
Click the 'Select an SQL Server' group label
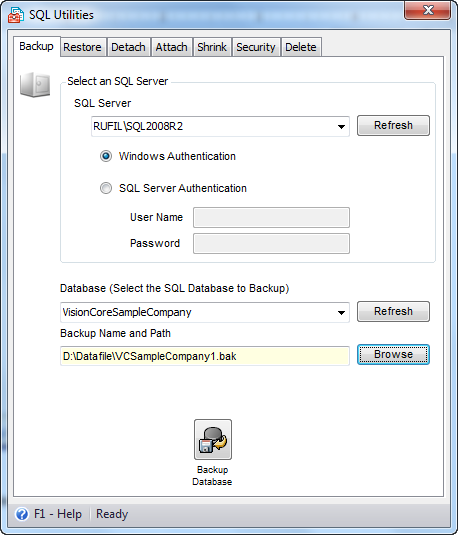tap(118, 81)
